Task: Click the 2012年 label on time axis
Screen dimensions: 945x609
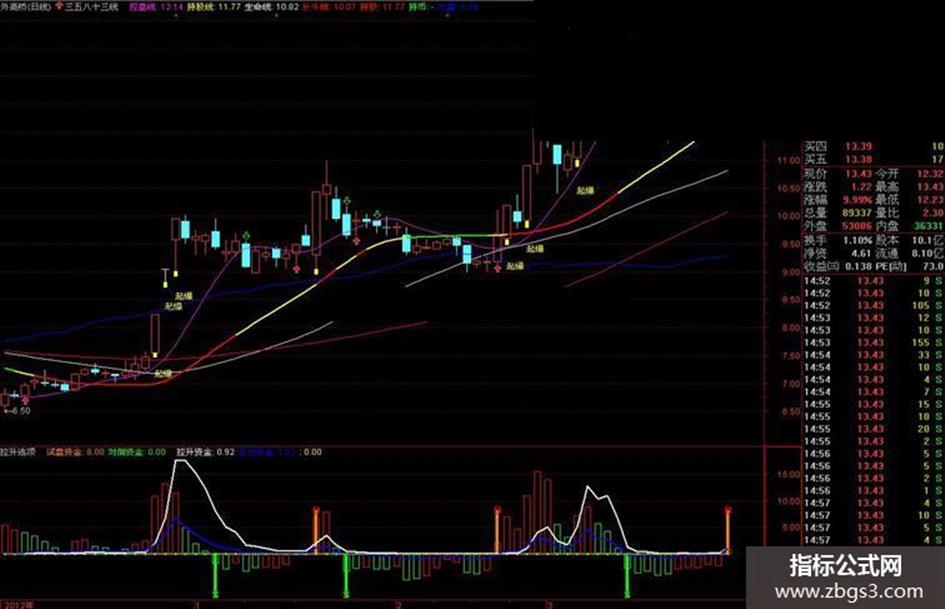Action: pos(17,604)
